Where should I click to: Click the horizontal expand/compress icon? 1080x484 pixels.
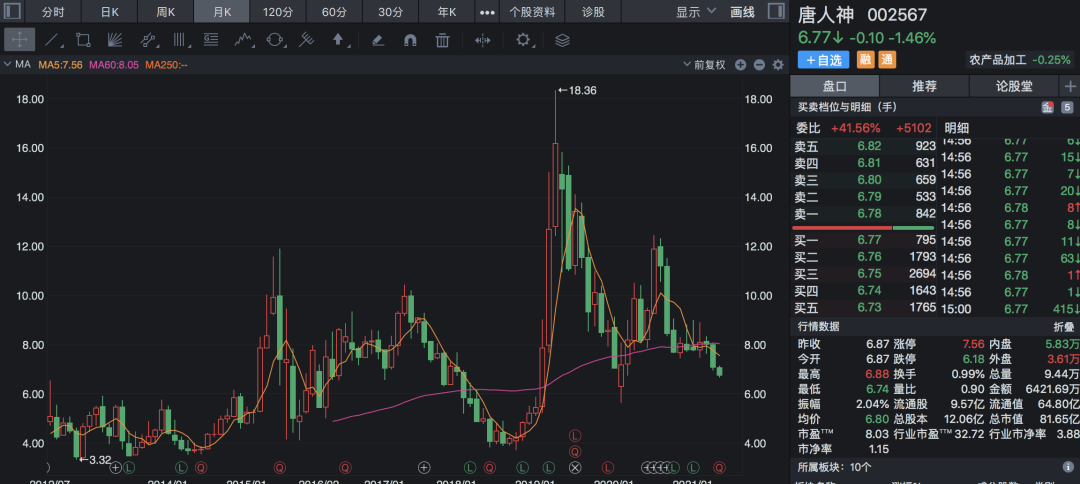click(483, 40)
